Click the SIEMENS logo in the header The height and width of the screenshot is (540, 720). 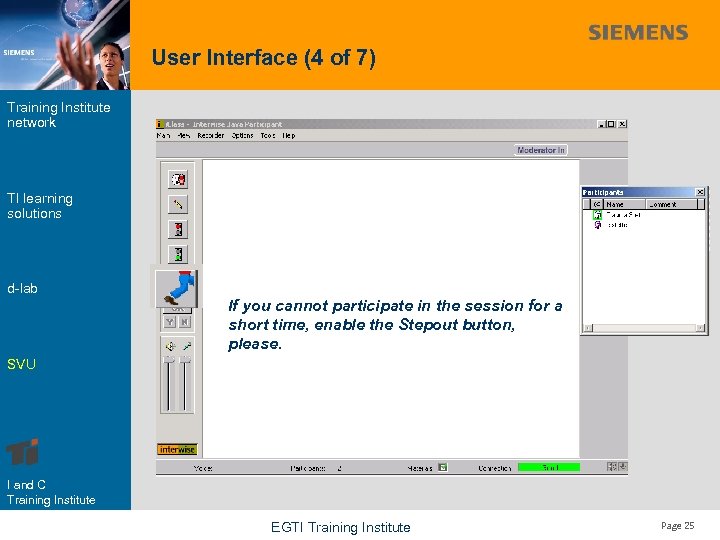[x=638, y=33]
